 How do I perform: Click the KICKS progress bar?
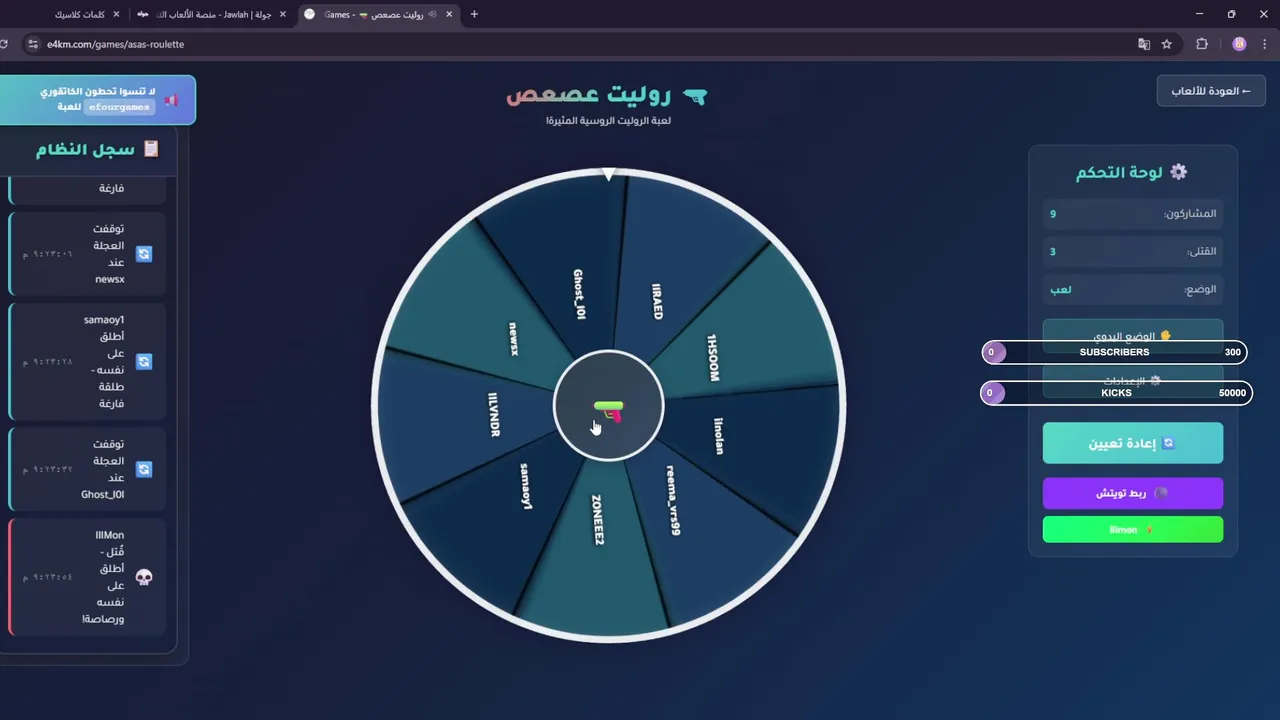[x=1116, y=393]
